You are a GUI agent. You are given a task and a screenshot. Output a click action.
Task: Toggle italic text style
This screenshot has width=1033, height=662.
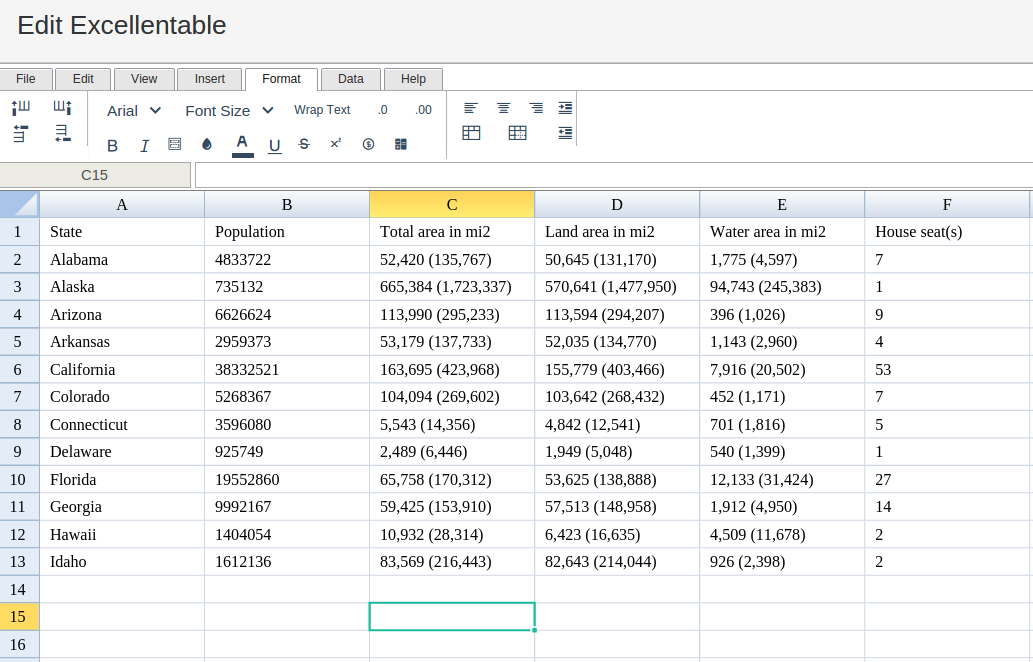[144, 146]
